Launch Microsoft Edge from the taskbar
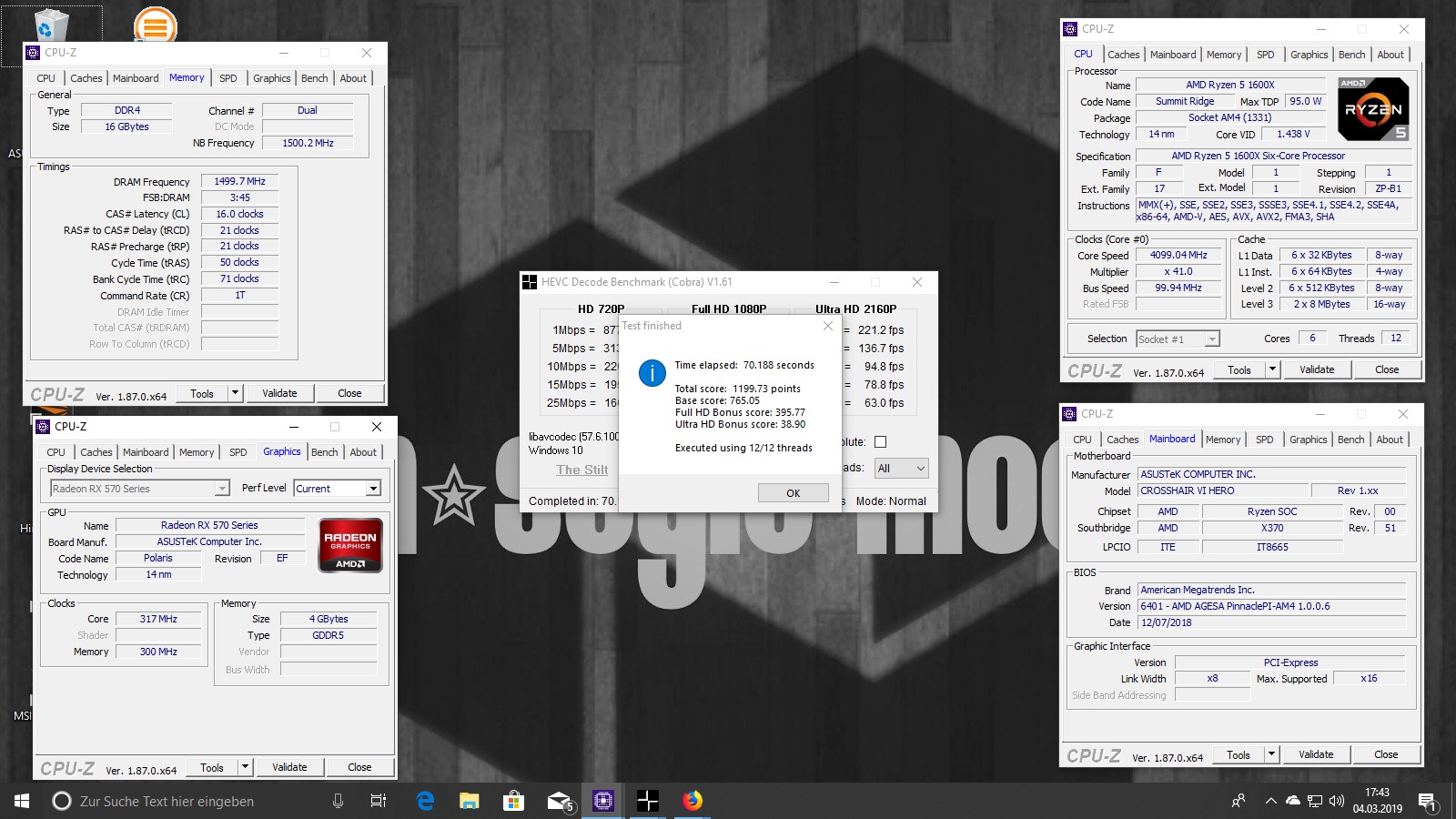This screenshot has height=819, width=1456. click(x=425, y=801)
